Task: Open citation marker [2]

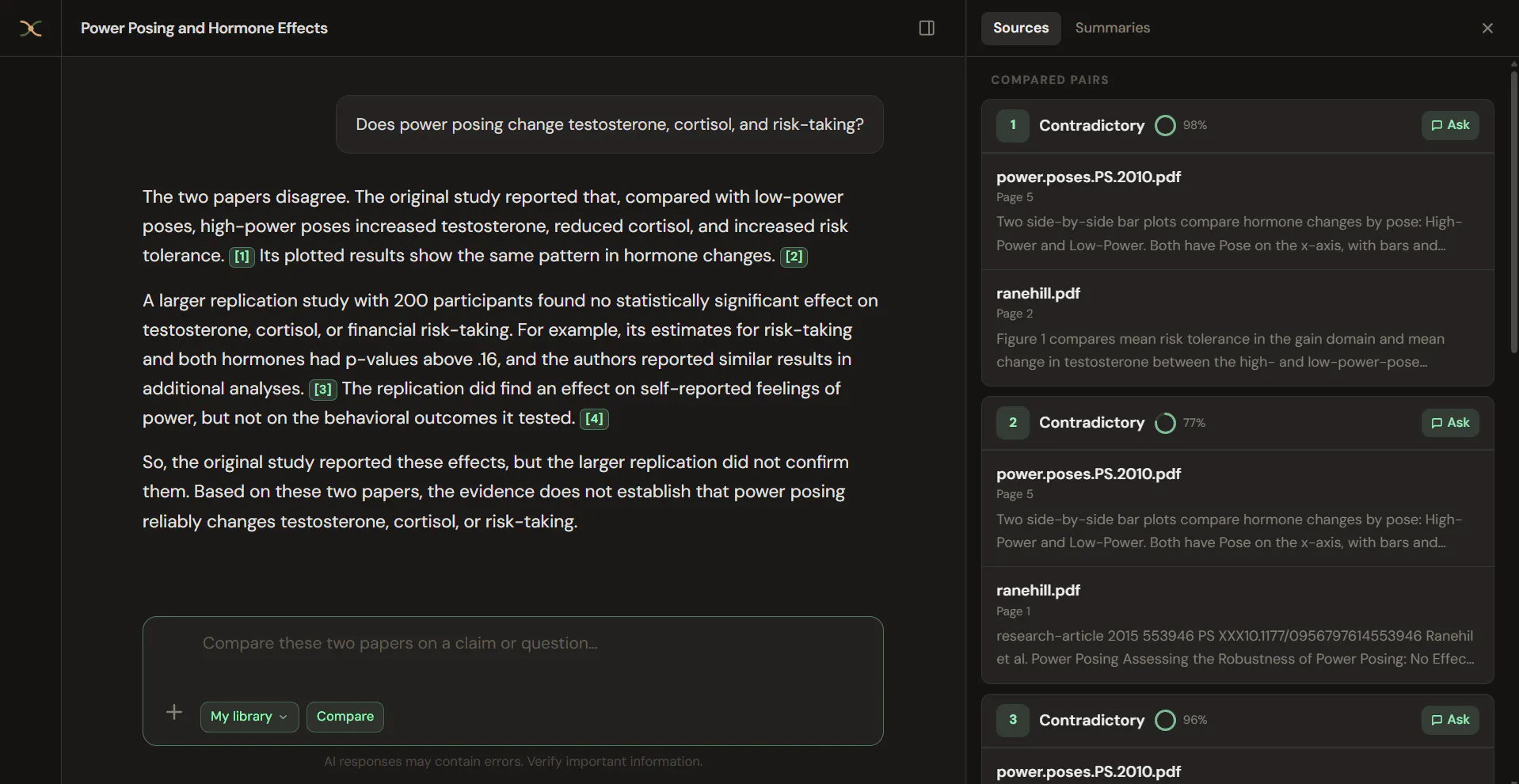Action: click(x=794, y=257)
